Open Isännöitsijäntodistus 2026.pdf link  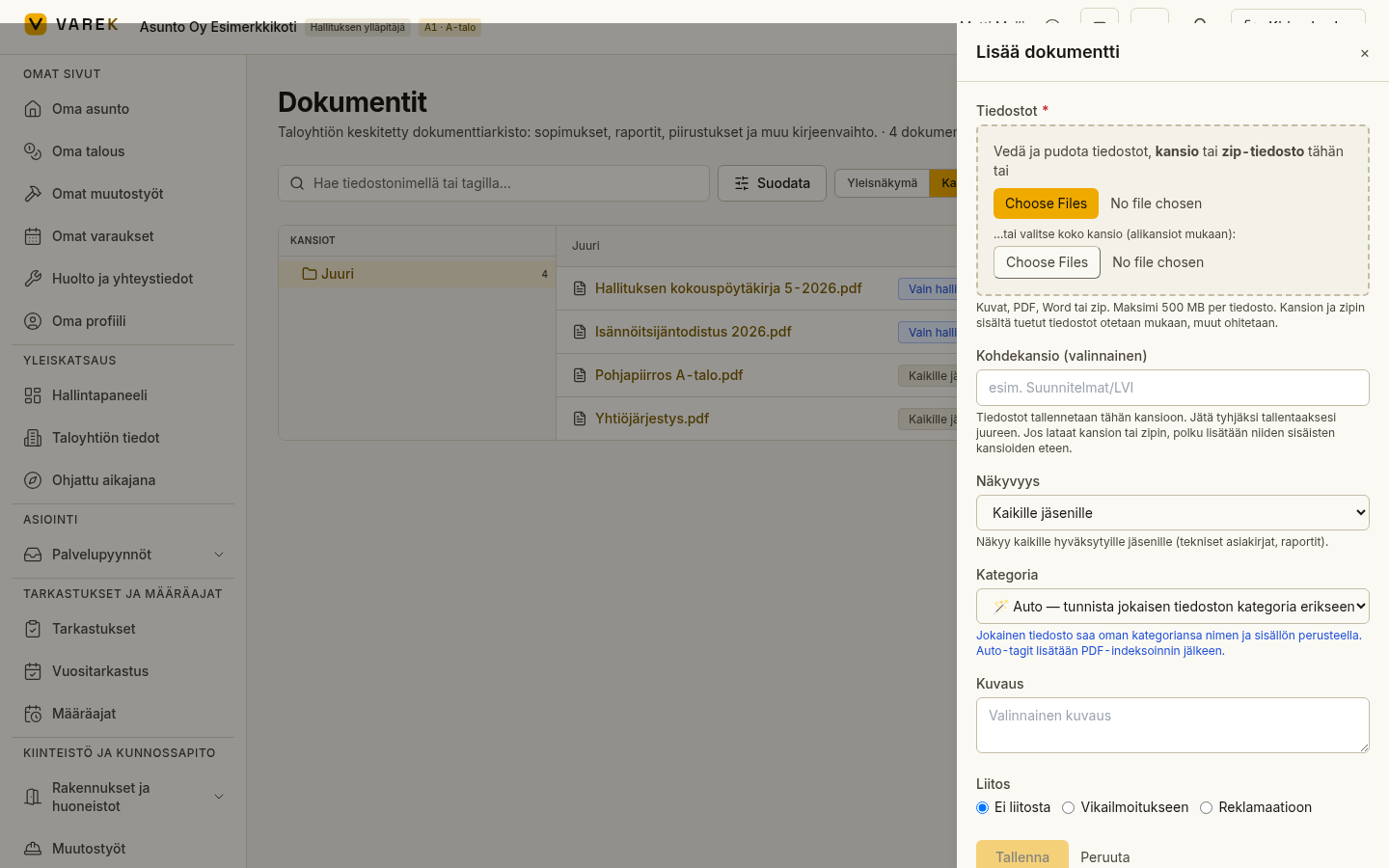click(x=693, y=332)
